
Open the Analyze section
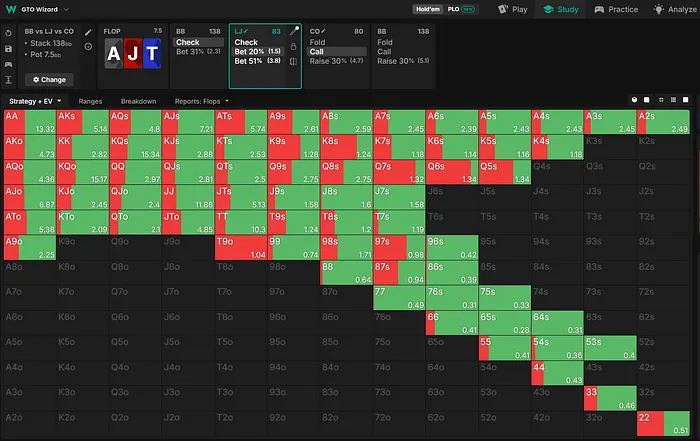point(675,9)
